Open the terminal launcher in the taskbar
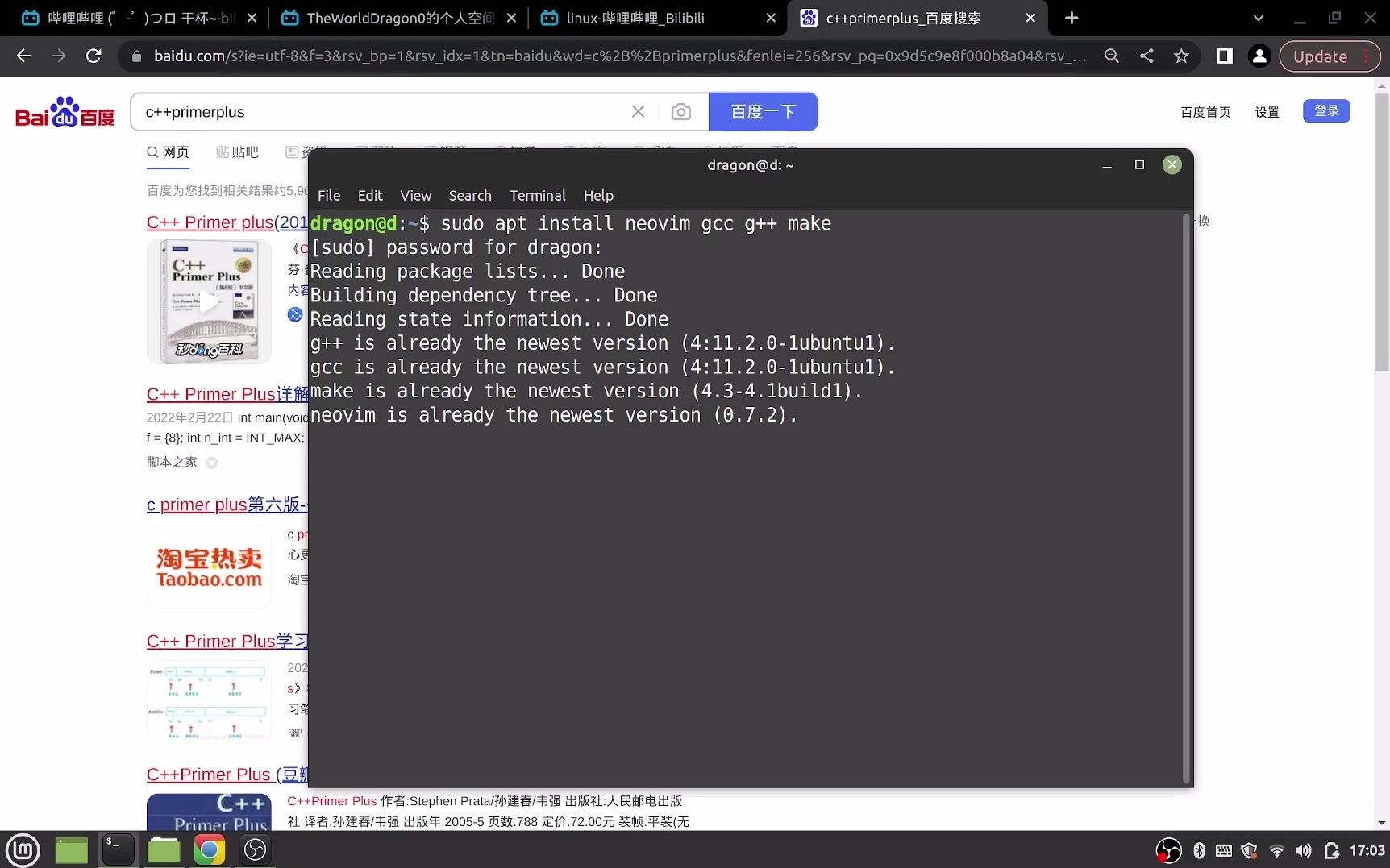Image resolution: width=1390 pixels, height=868 pixels. pos(118,849)
